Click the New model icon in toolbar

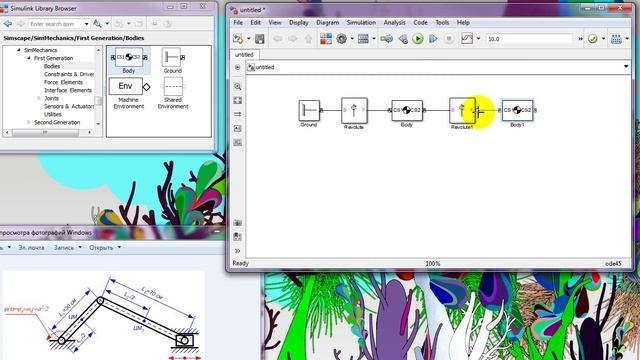coord(238,39)
